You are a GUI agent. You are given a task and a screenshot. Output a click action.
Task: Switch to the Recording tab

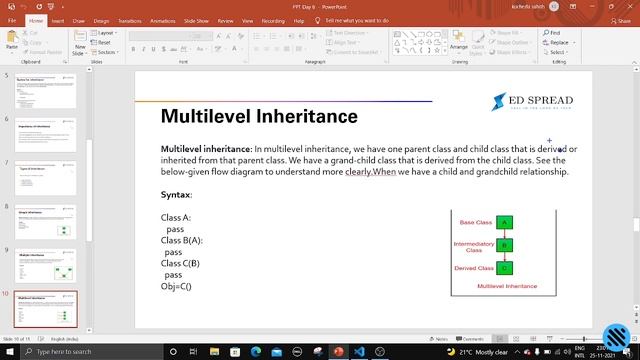click(273, 21)
